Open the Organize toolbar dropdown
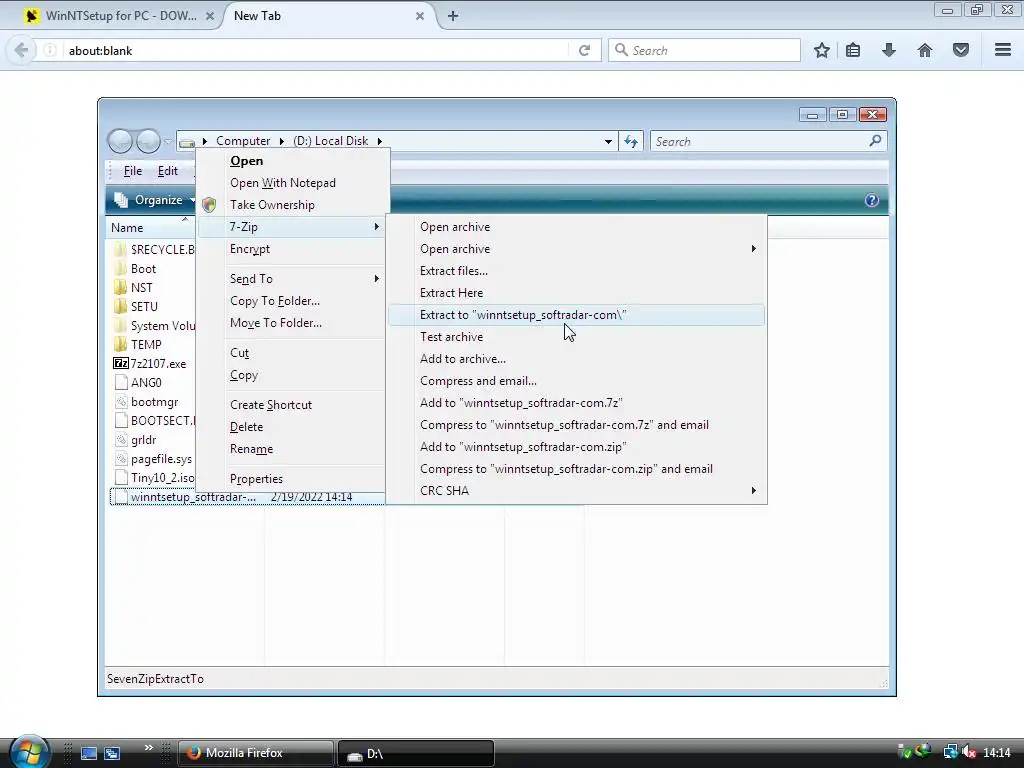This screenshot has width=1024, height=768. pos(155,200)
